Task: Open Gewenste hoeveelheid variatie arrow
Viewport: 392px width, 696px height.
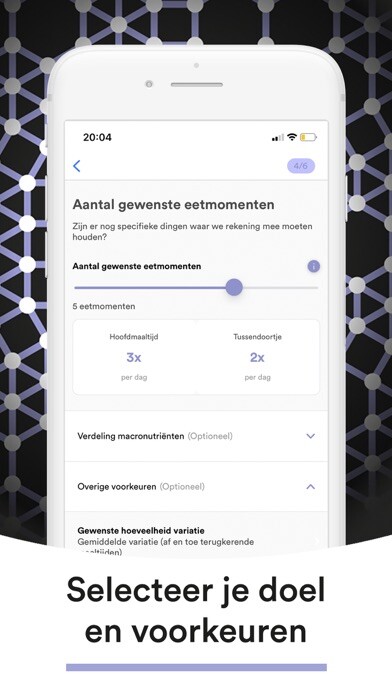Action: point(317,540)
